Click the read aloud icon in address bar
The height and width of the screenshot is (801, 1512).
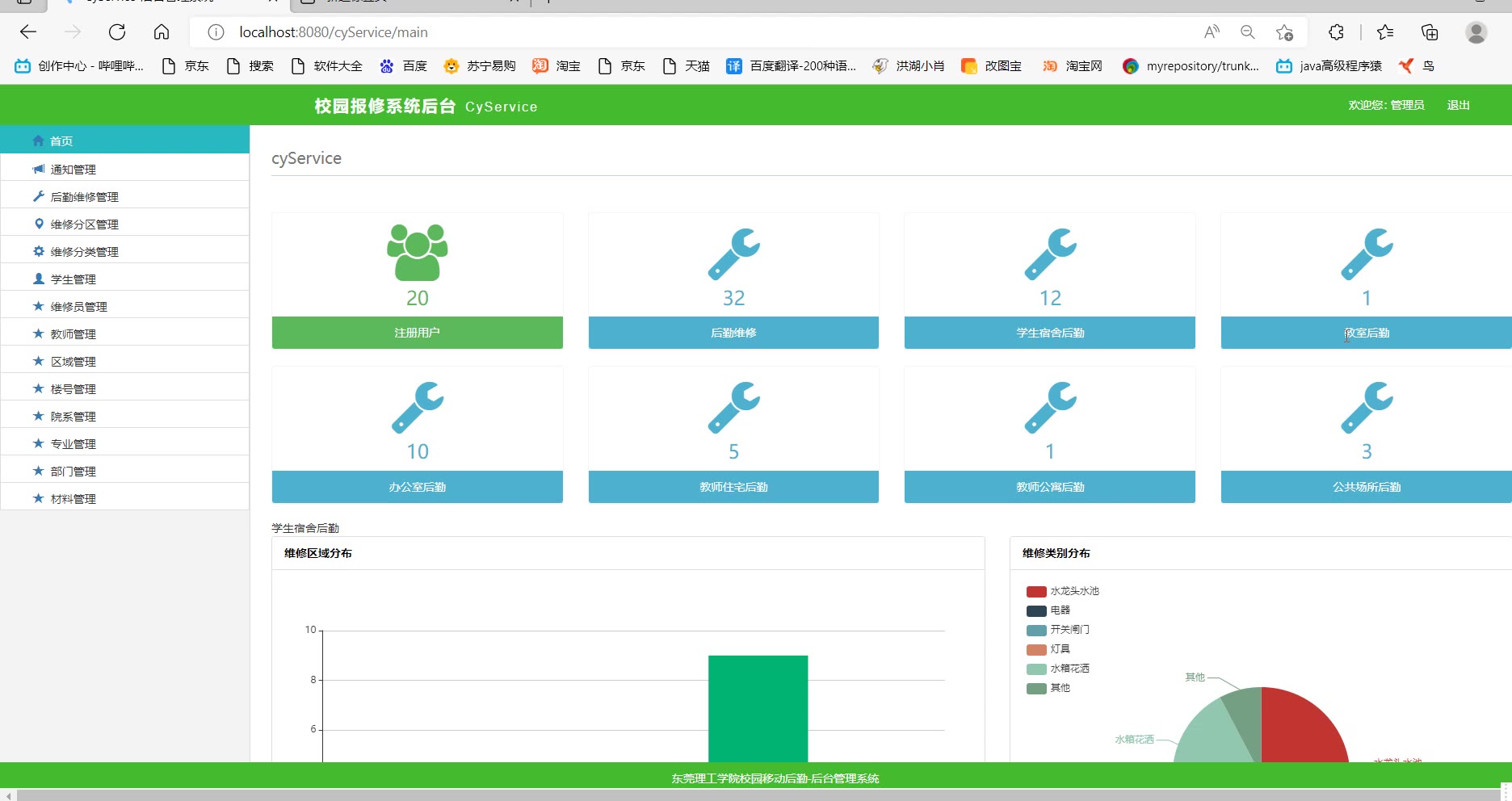(x=1212, y=32)
